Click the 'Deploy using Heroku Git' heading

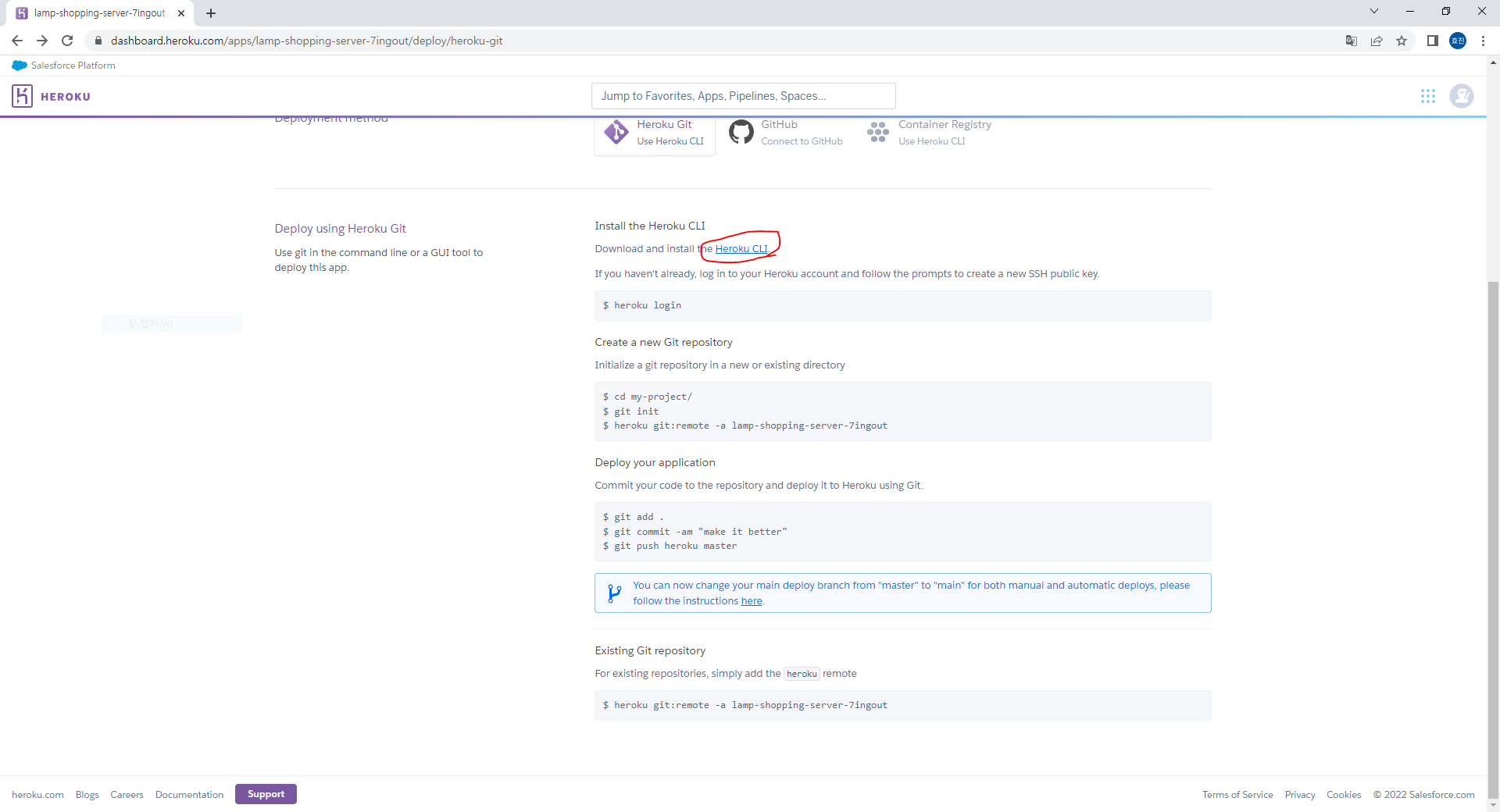(340, 229)
